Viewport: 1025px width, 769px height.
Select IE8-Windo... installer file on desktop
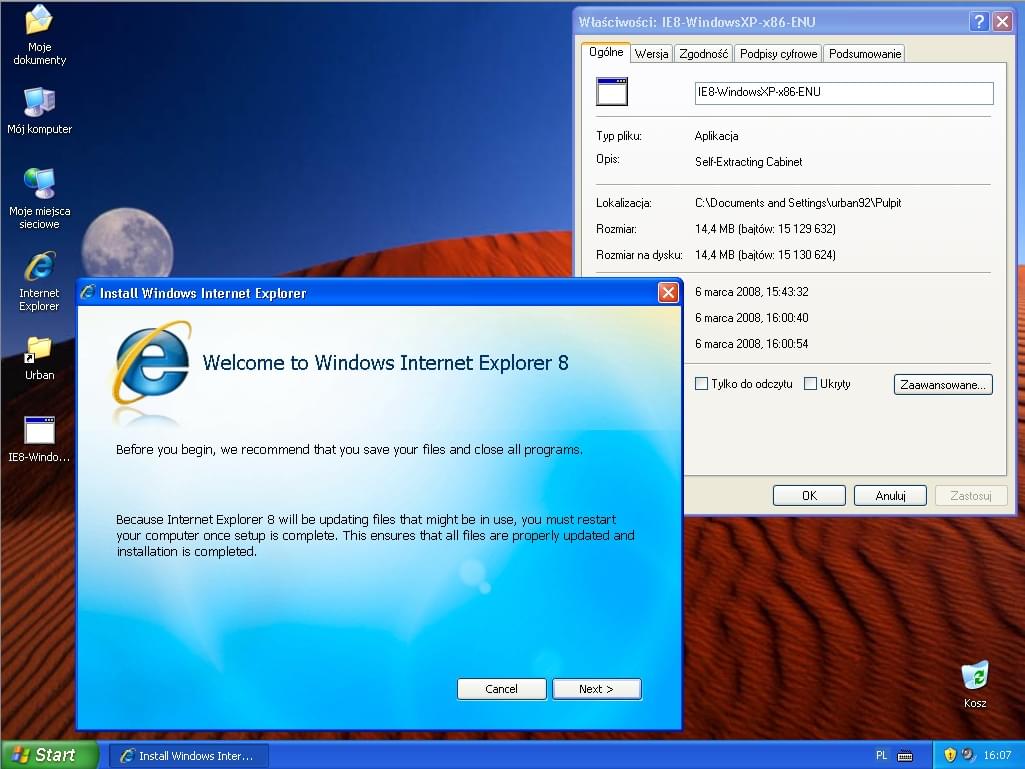point(39,439)
